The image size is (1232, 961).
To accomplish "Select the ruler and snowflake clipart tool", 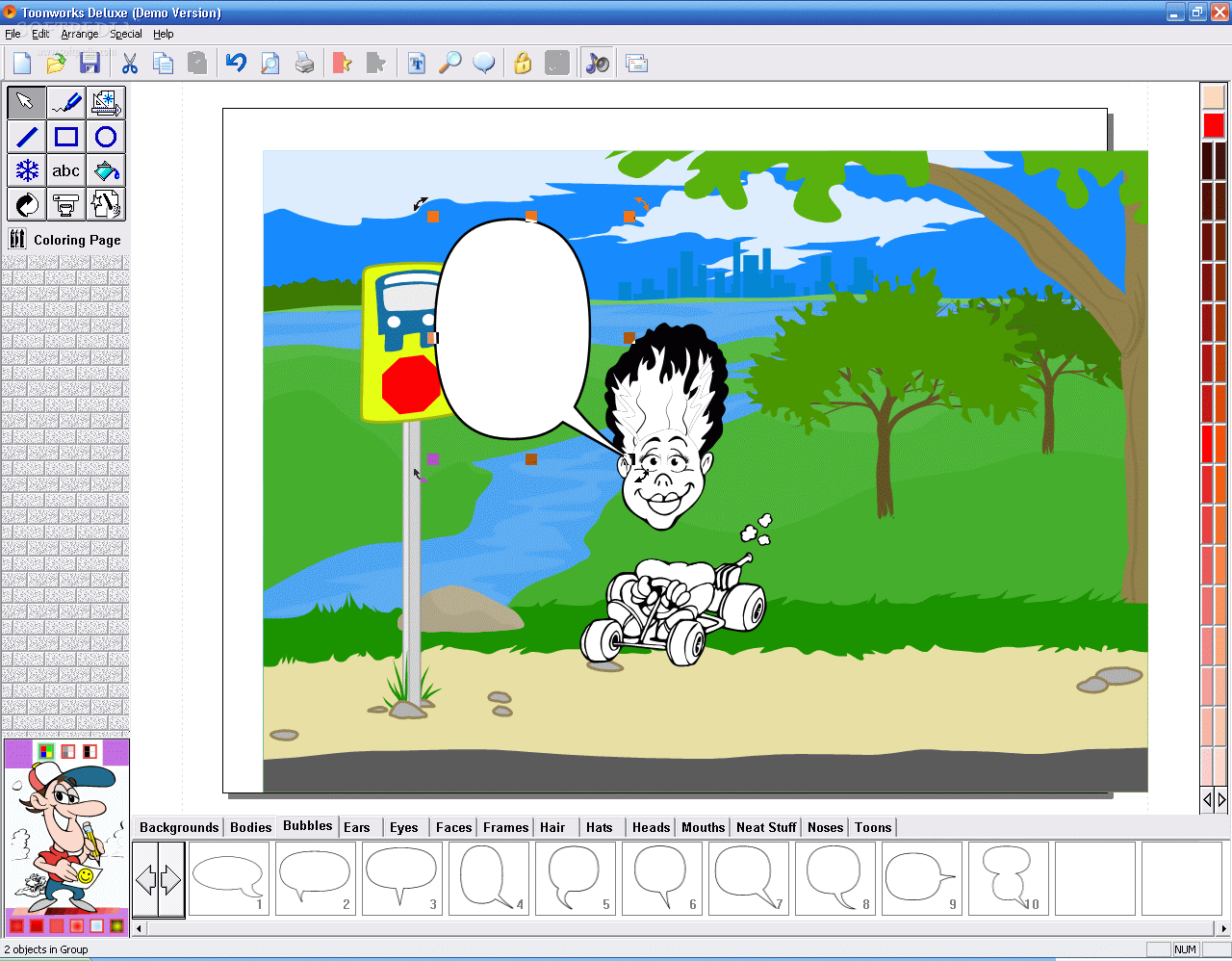I will pyautogui.click(x=106, y=102).
